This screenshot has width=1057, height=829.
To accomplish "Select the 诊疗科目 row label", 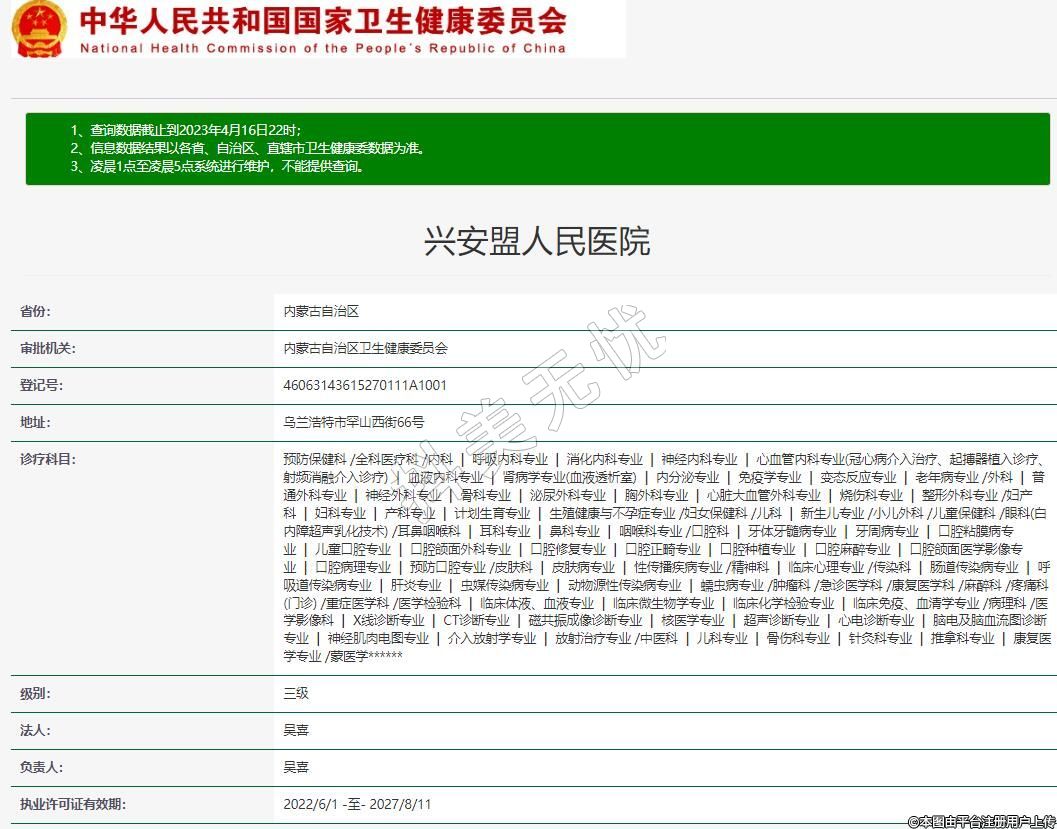I will [48, 460].
